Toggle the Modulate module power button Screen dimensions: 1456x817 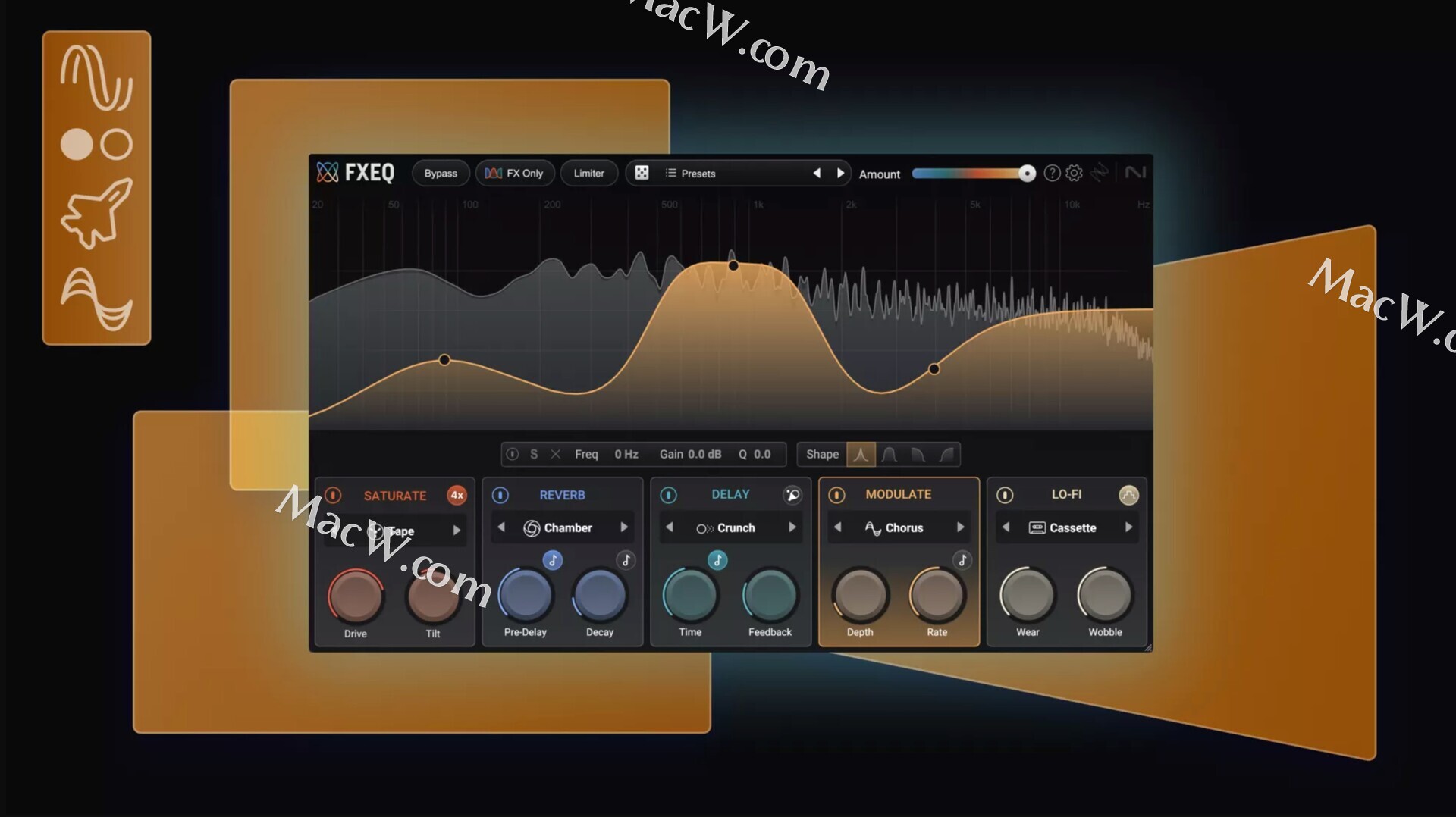836,495
